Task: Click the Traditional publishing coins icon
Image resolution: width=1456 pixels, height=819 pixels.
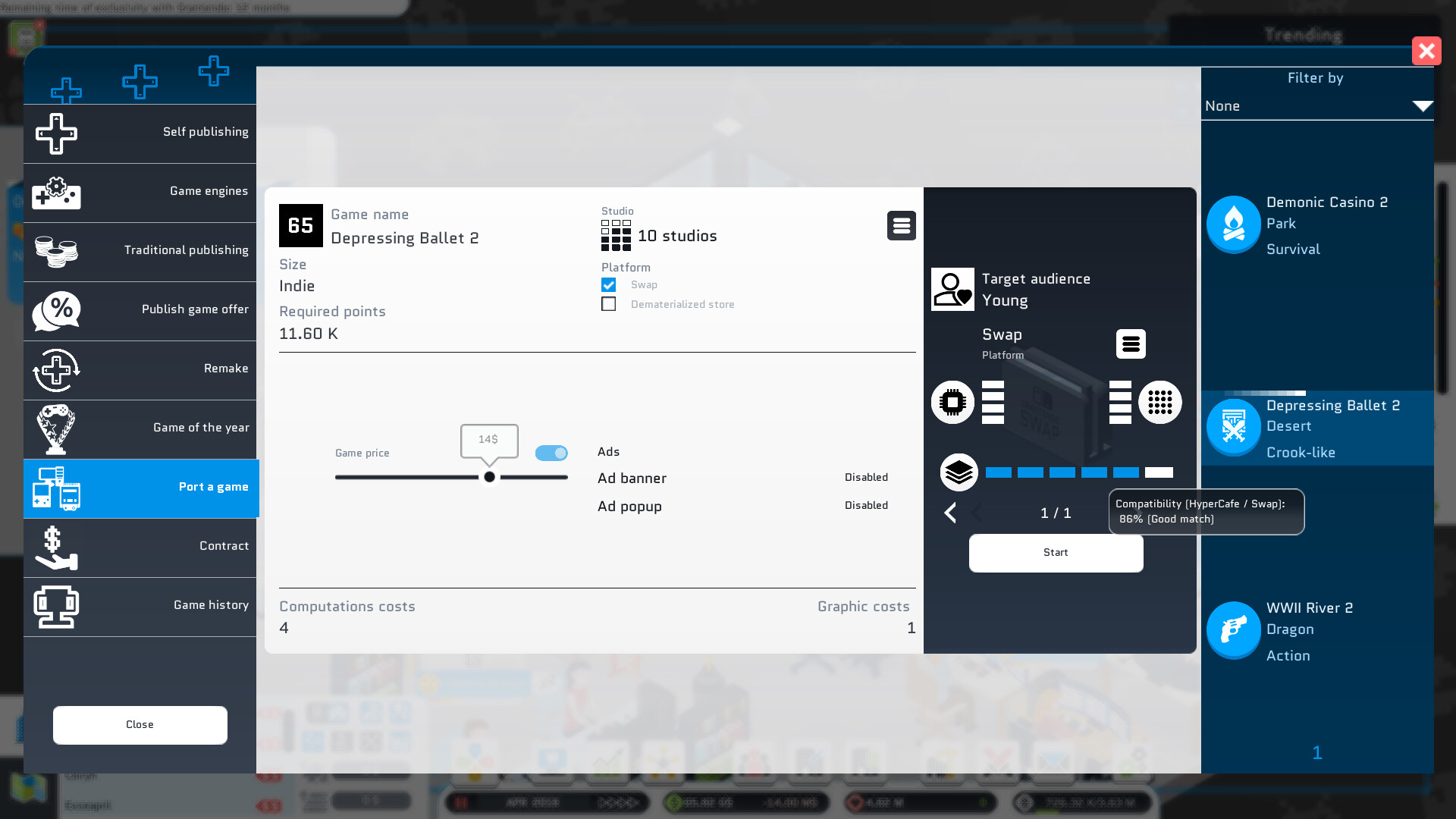Action: 56,252
